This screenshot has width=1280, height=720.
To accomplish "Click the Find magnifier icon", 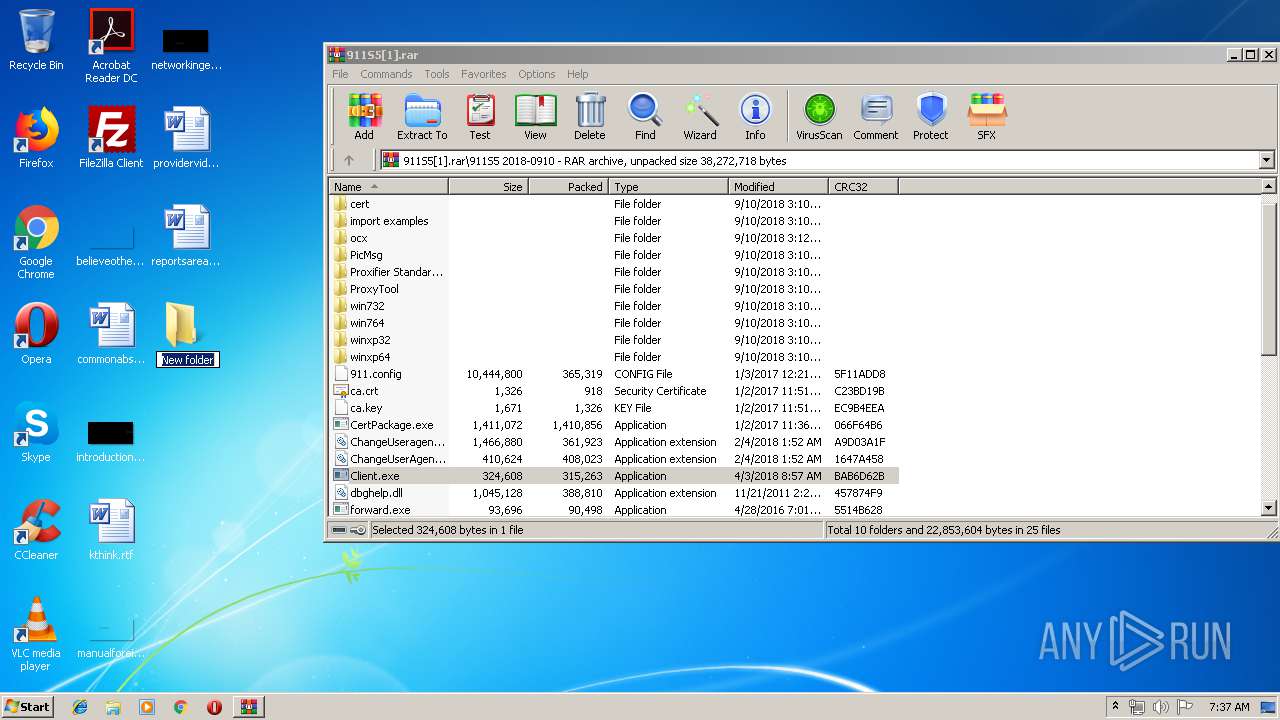I will (x=645, y=117).
